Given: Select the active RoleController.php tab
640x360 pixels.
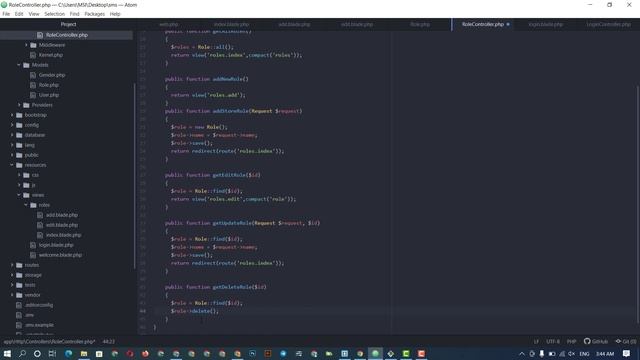Looking at the screenshot, I should (x=482, y=24).
